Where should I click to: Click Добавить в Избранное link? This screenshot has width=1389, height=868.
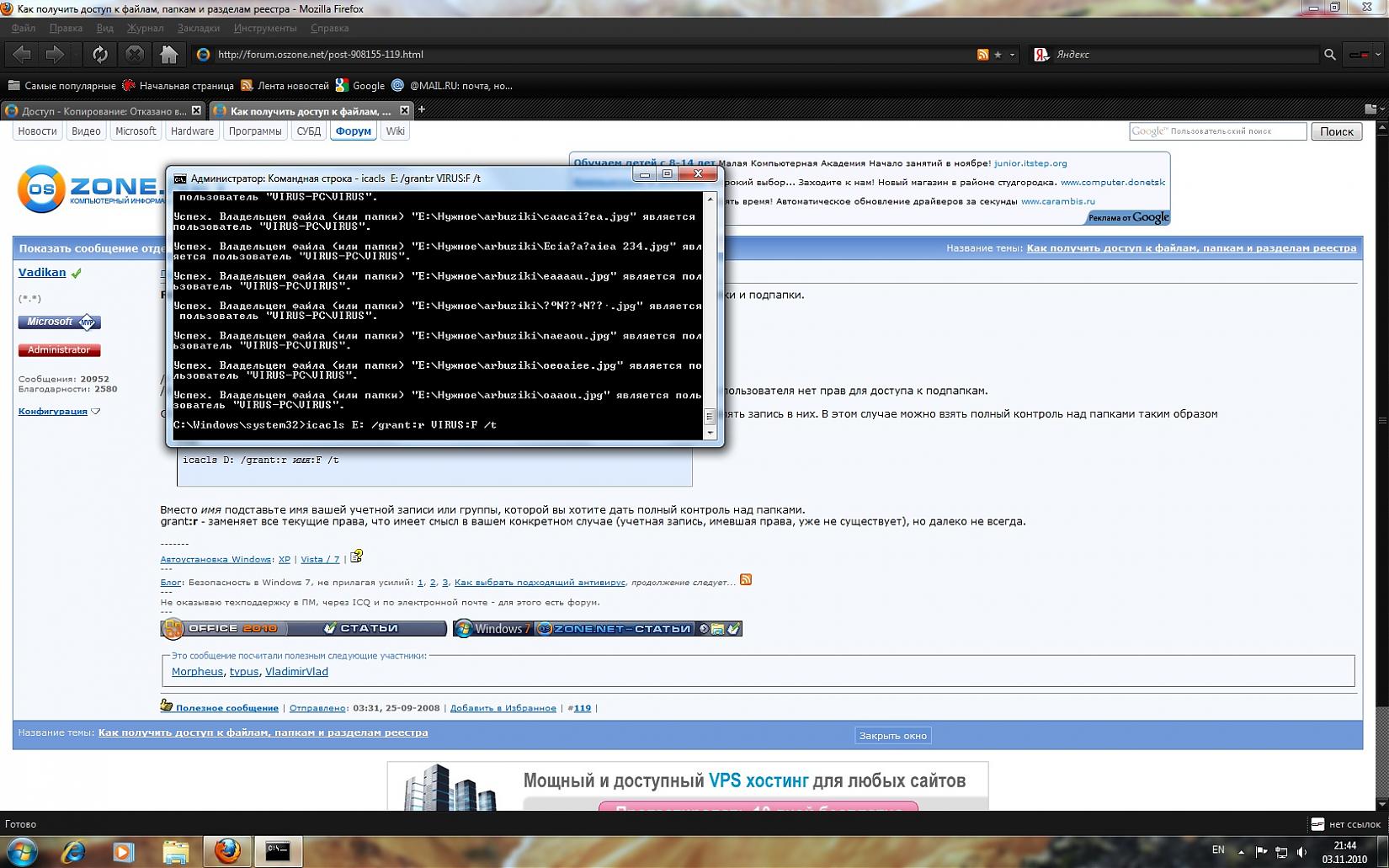[503, 708]
